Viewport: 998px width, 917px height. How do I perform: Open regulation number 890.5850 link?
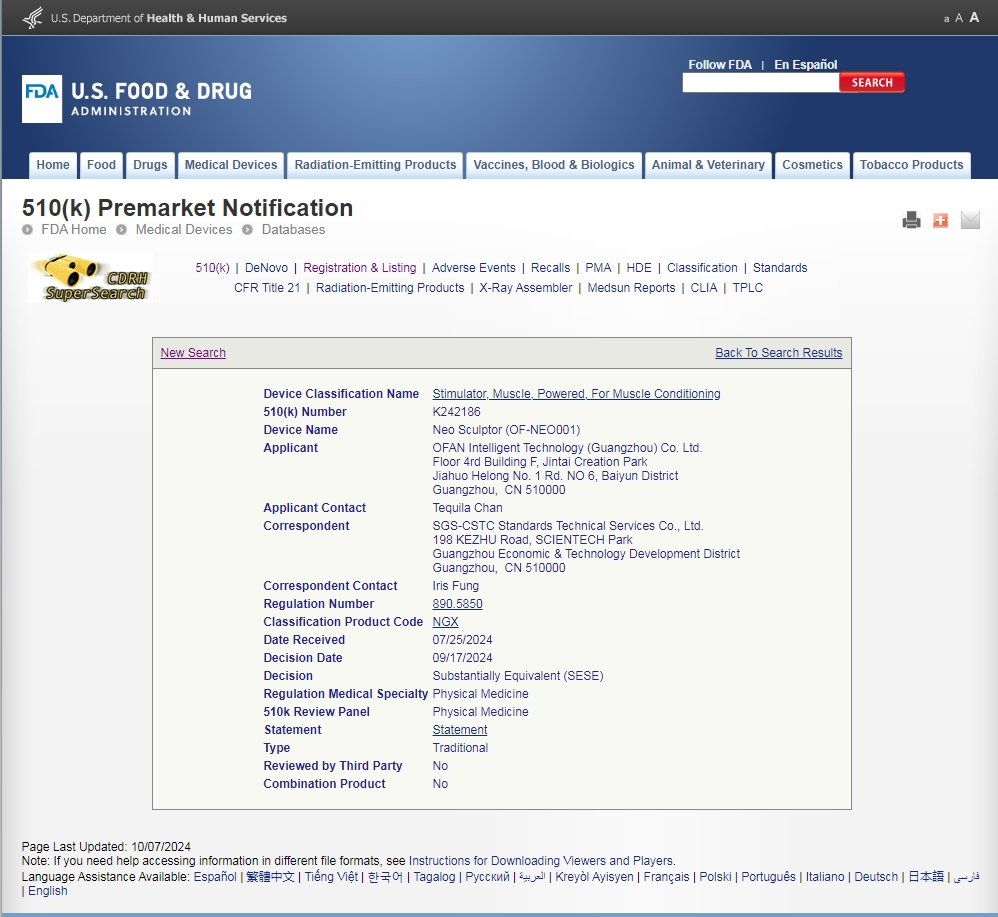click(457, 604)
